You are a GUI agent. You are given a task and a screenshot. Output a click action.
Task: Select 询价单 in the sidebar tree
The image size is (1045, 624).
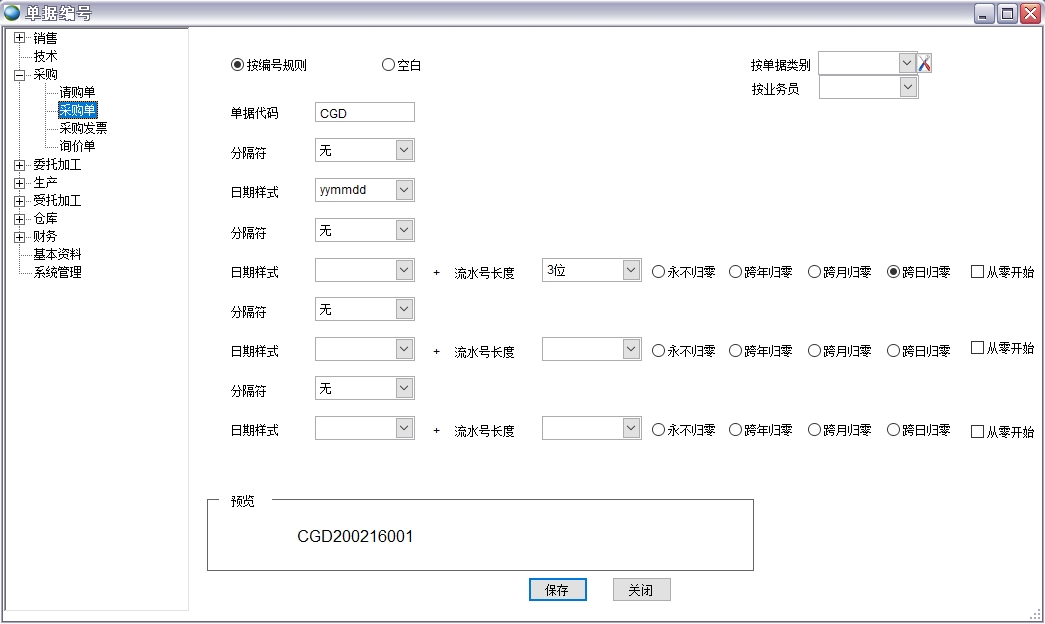[78, 146]
